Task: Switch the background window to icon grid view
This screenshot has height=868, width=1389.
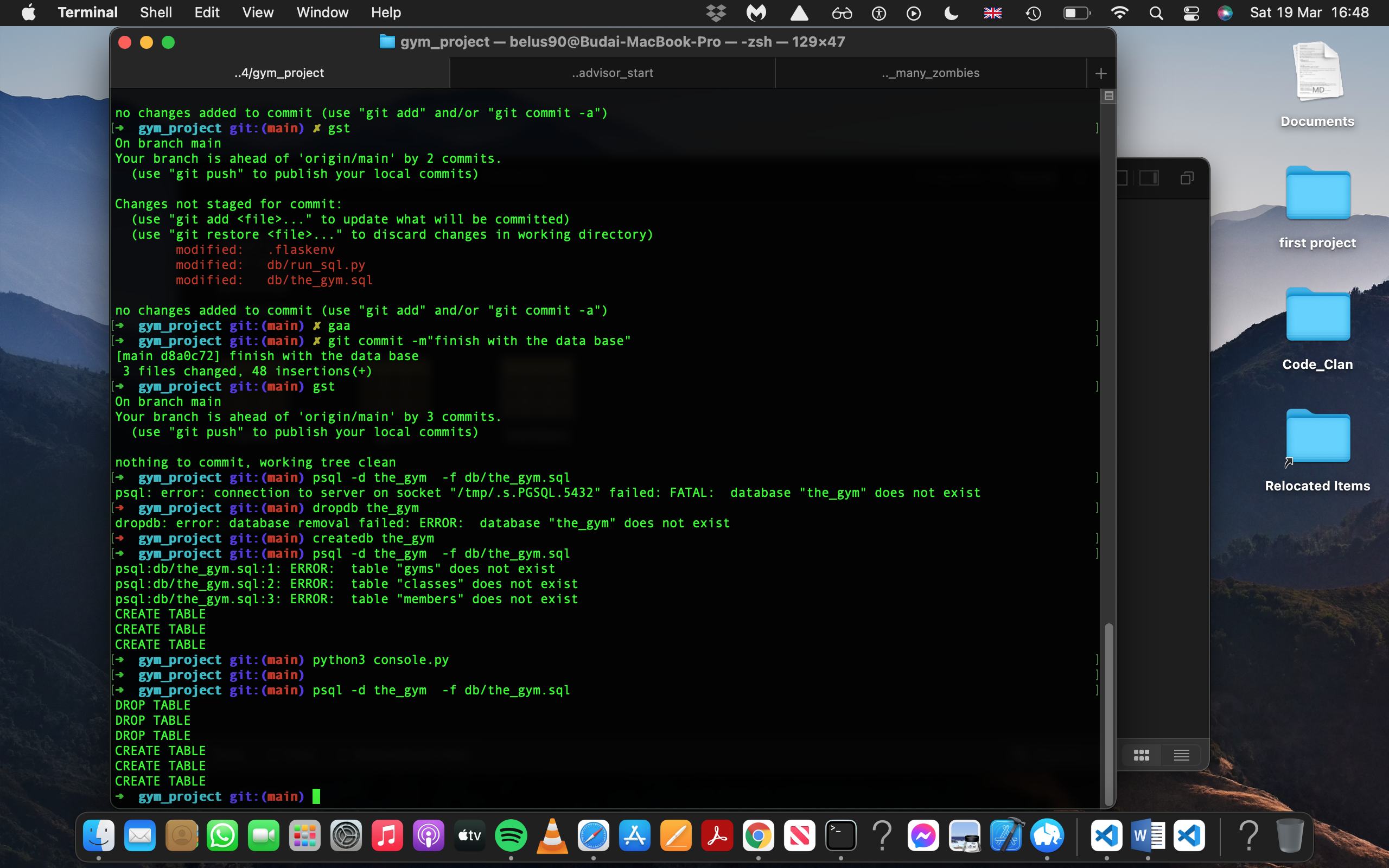Action: [x=1141, y=754]
